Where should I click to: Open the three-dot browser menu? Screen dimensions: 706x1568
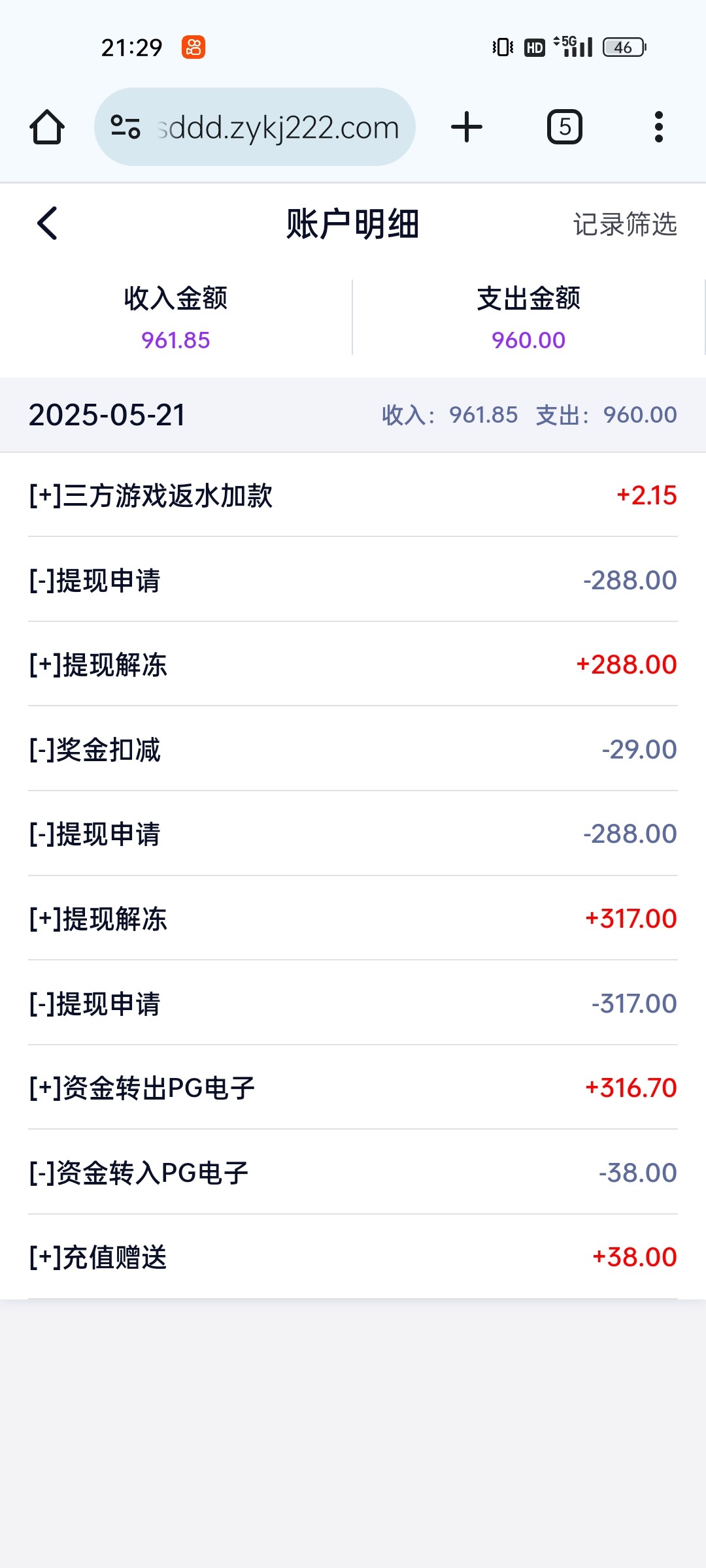659,127
